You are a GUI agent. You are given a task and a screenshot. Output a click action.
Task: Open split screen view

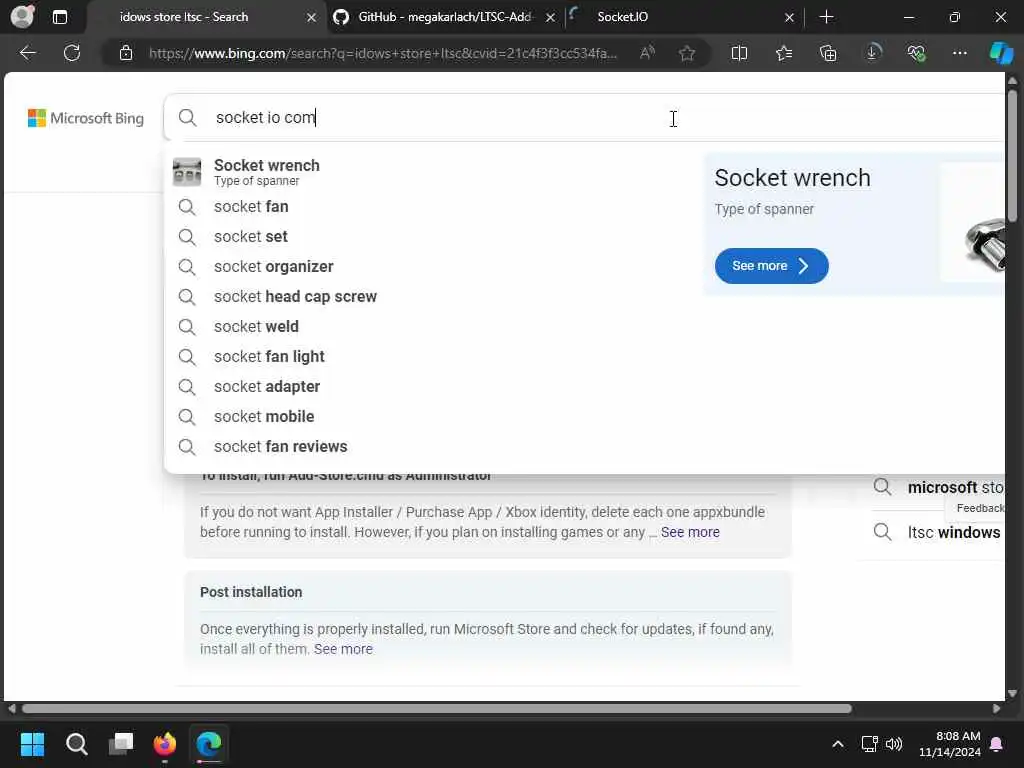click(x=739, y=53)
